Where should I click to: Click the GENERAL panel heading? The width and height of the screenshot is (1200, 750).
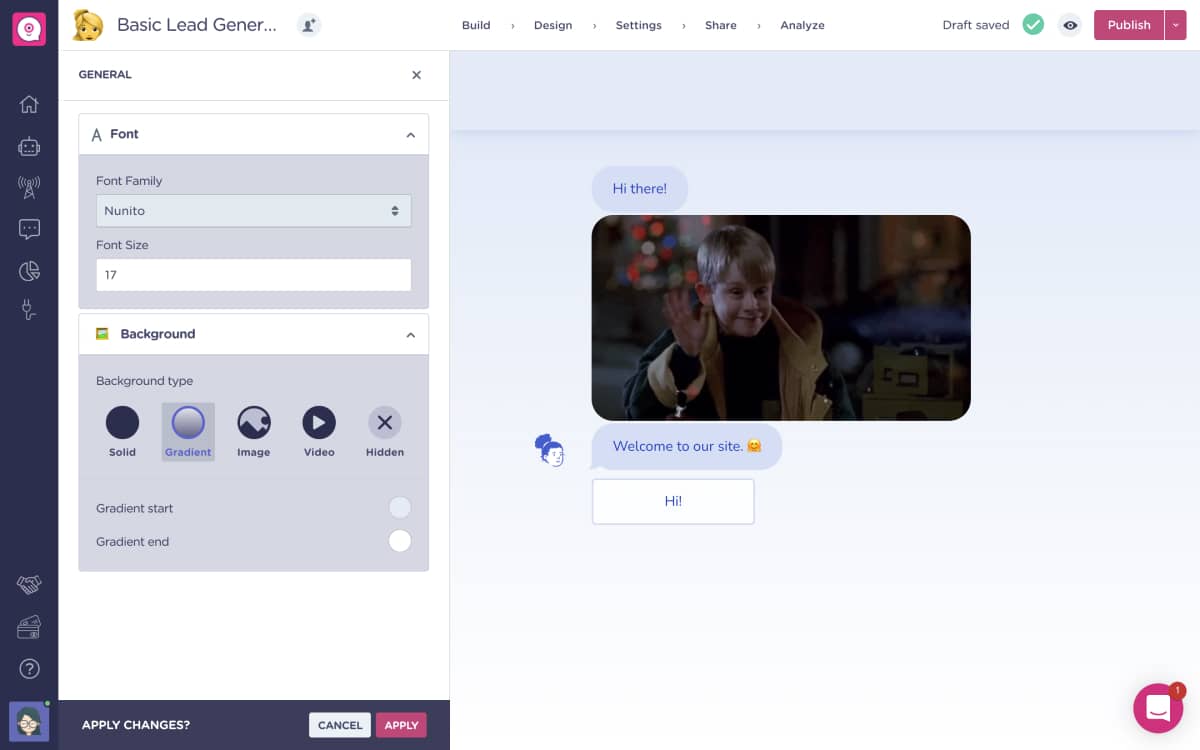coord(105,75)
